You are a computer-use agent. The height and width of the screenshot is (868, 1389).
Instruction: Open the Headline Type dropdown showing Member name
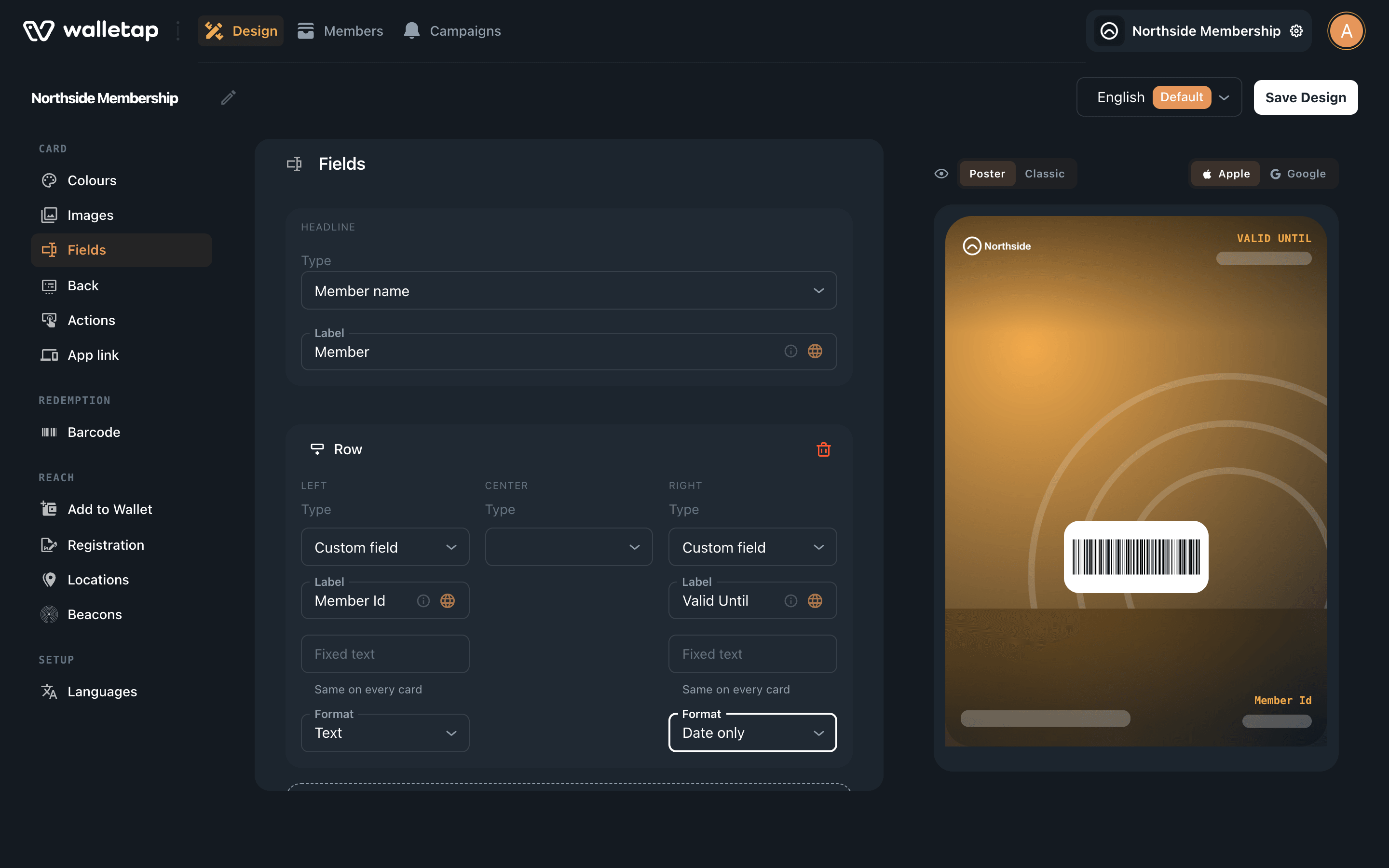[569, 291]
